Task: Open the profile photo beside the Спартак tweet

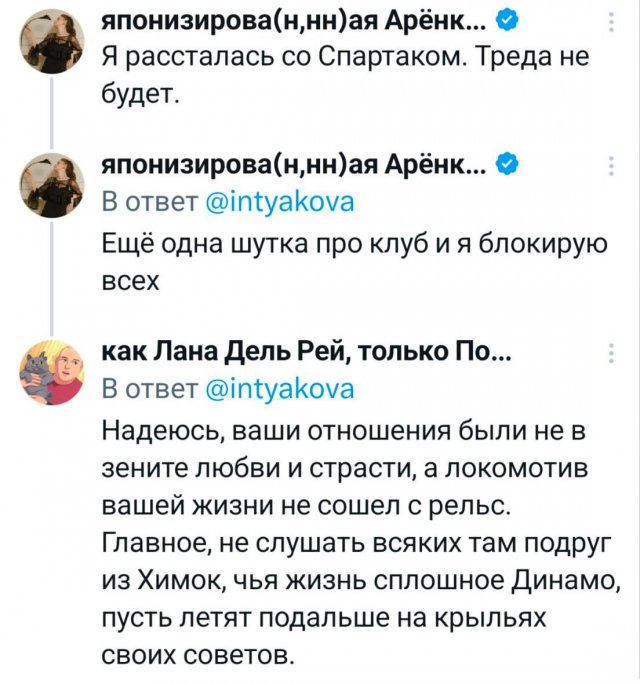Action: click(48, 41)
